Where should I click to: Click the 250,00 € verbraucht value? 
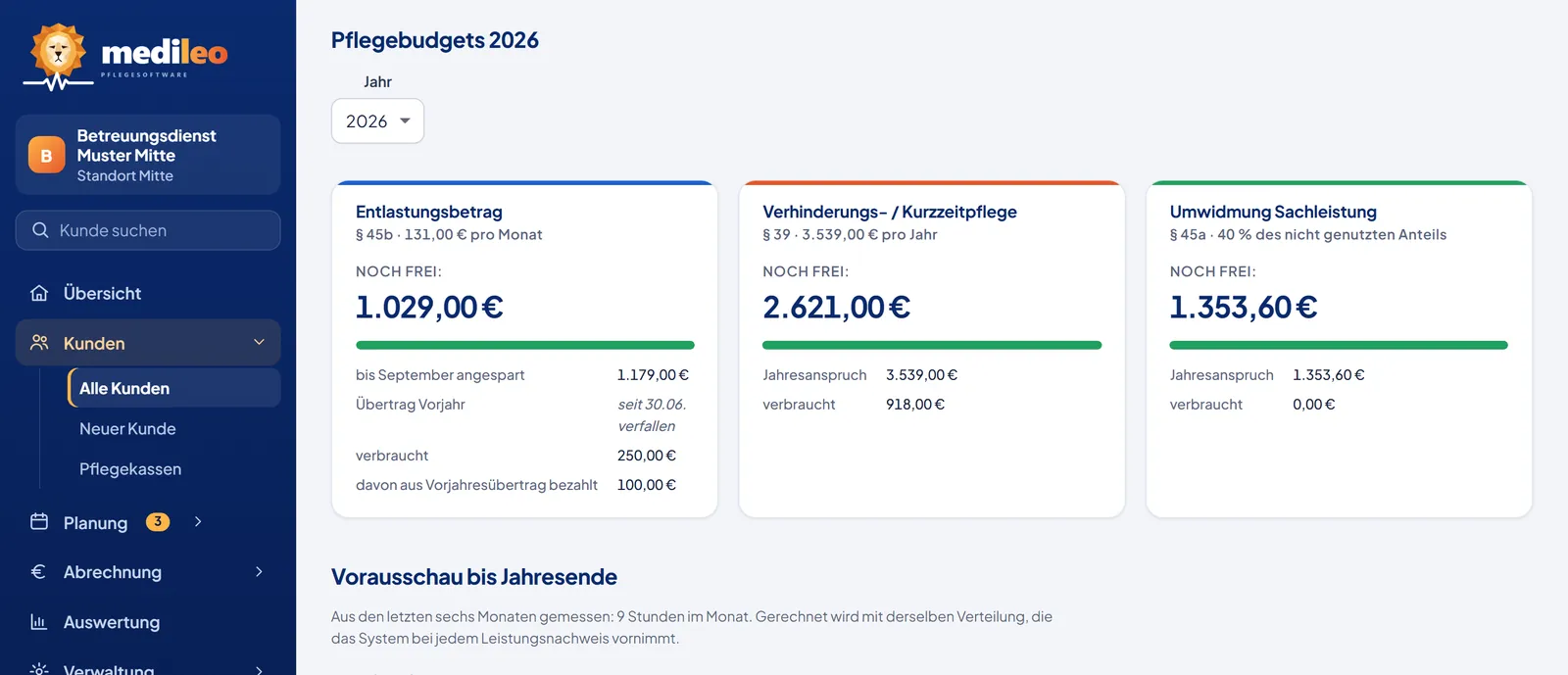647,455
